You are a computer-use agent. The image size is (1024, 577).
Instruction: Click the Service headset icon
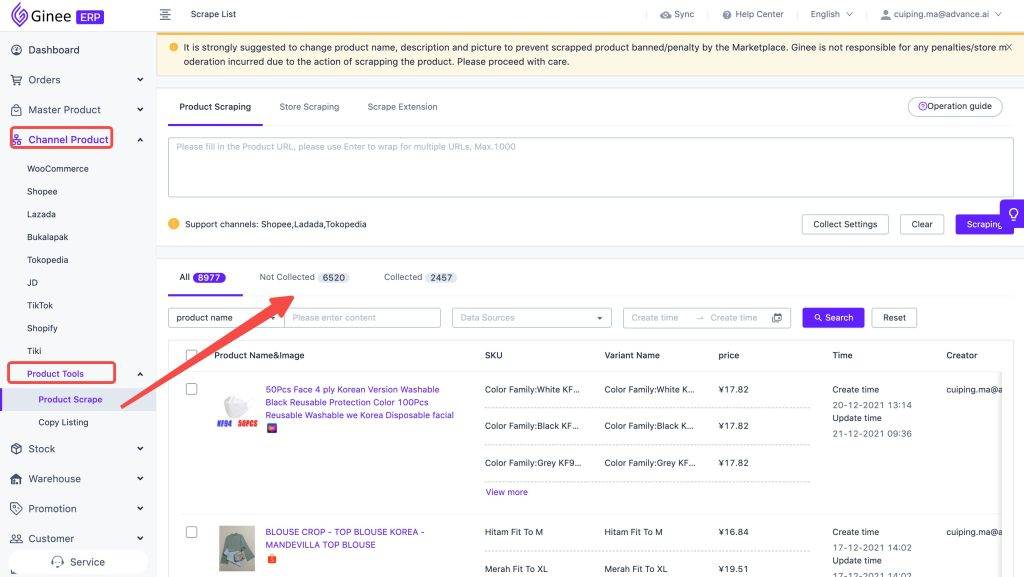[x=57, y=562]
